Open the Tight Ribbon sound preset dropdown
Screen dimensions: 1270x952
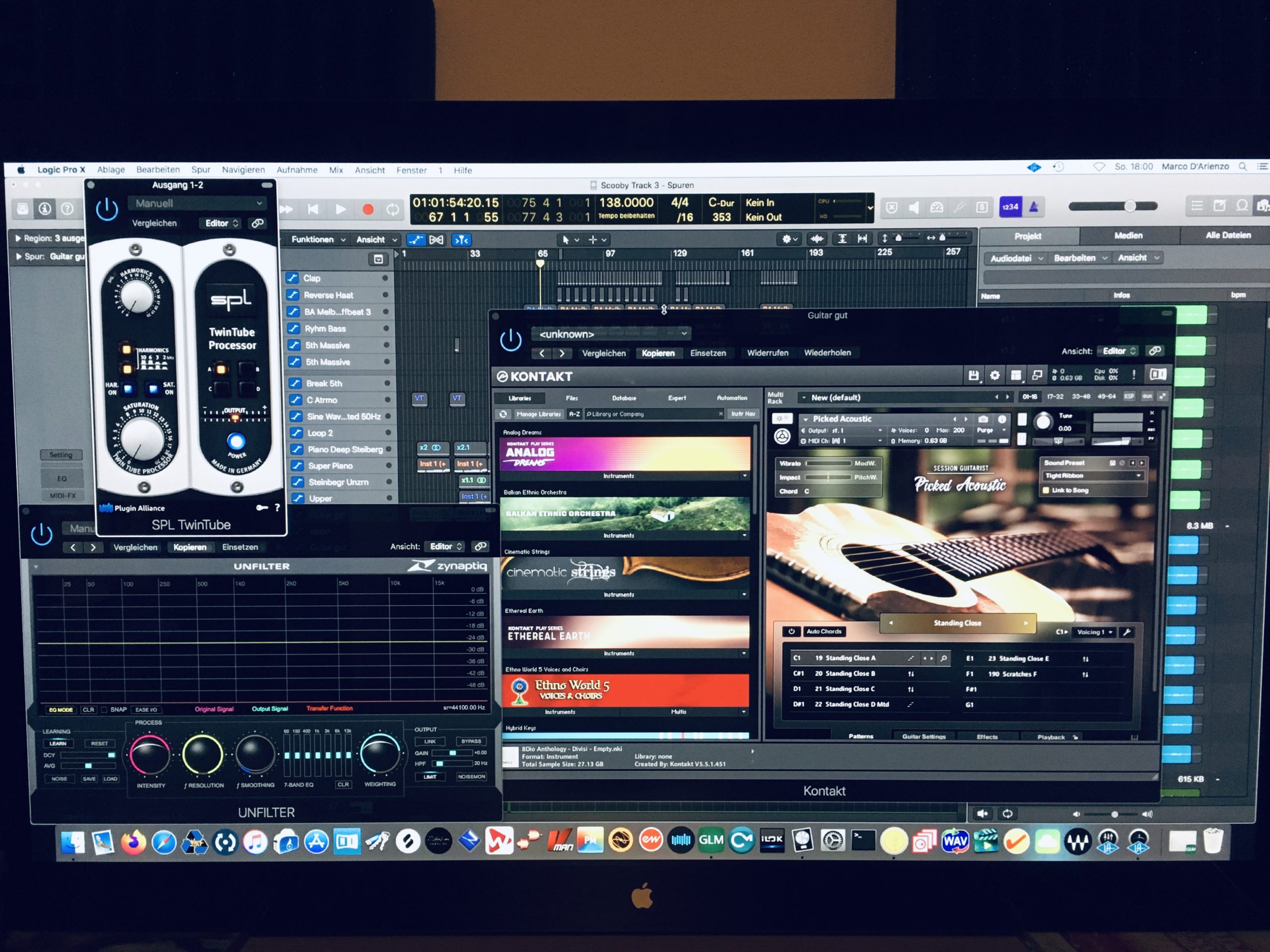point(1092,476)
